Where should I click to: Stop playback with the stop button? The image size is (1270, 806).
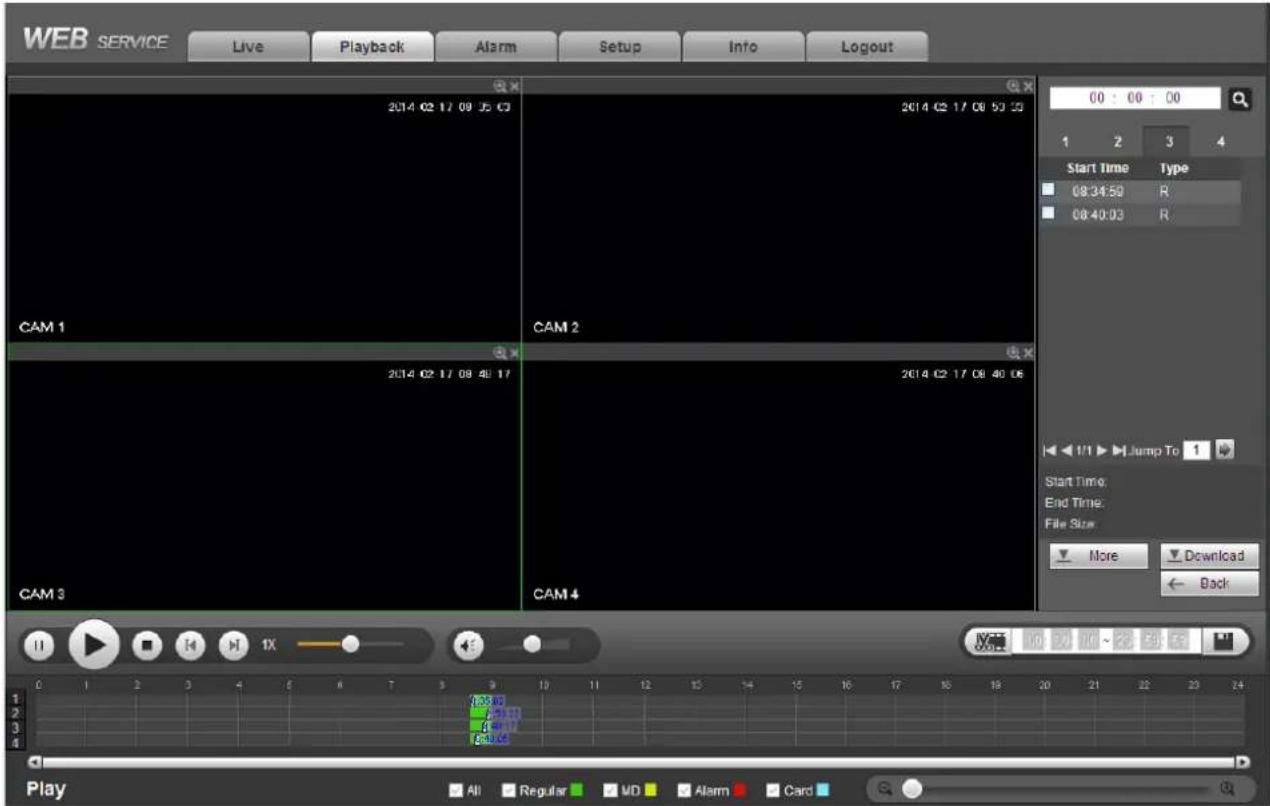click(148, 645)
